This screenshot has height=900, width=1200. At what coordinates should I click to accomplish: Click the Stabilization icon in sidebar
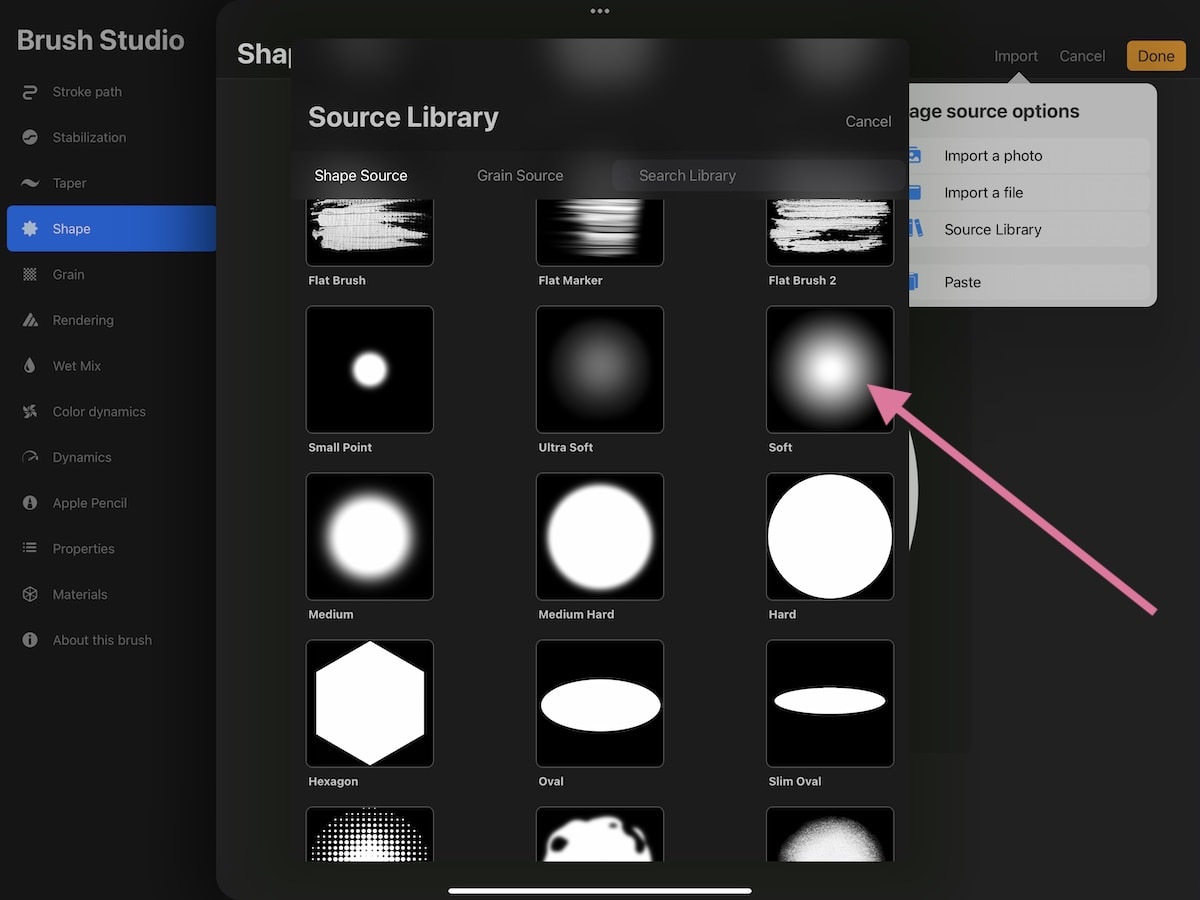[x=30, y=137]
